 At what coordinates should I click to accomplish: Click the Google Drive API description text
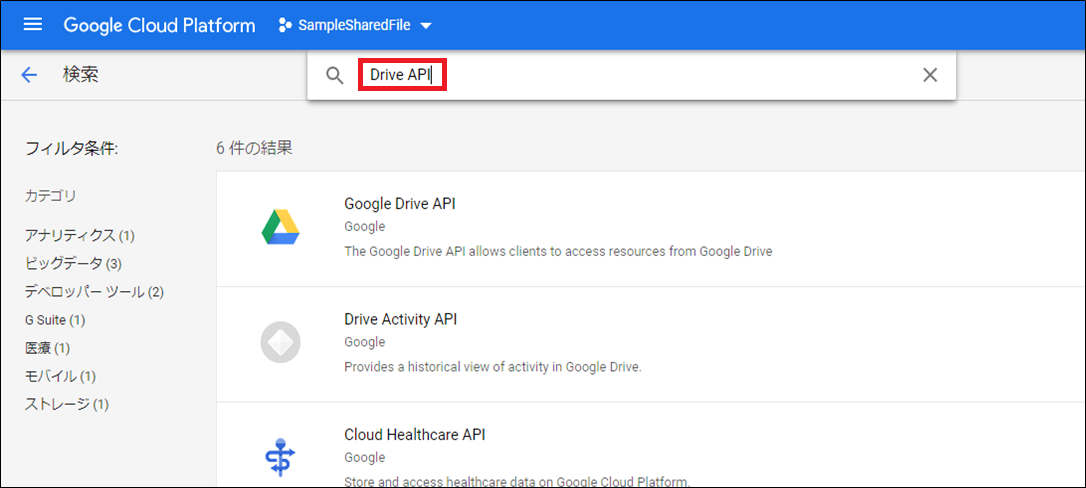click(558, 251)
